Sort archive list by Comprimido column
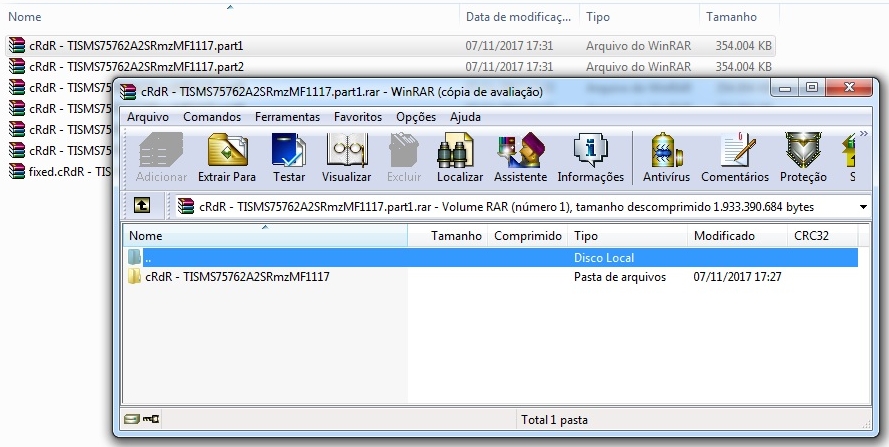Screen dimensions: 889x447 click(528, 235)
